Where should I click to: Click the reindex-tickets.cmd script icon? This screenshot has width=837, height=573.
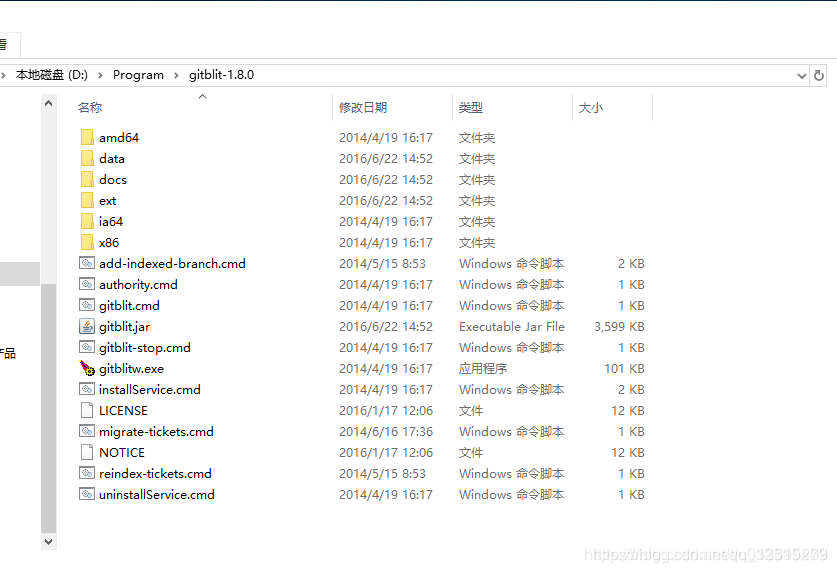[87, 473]
